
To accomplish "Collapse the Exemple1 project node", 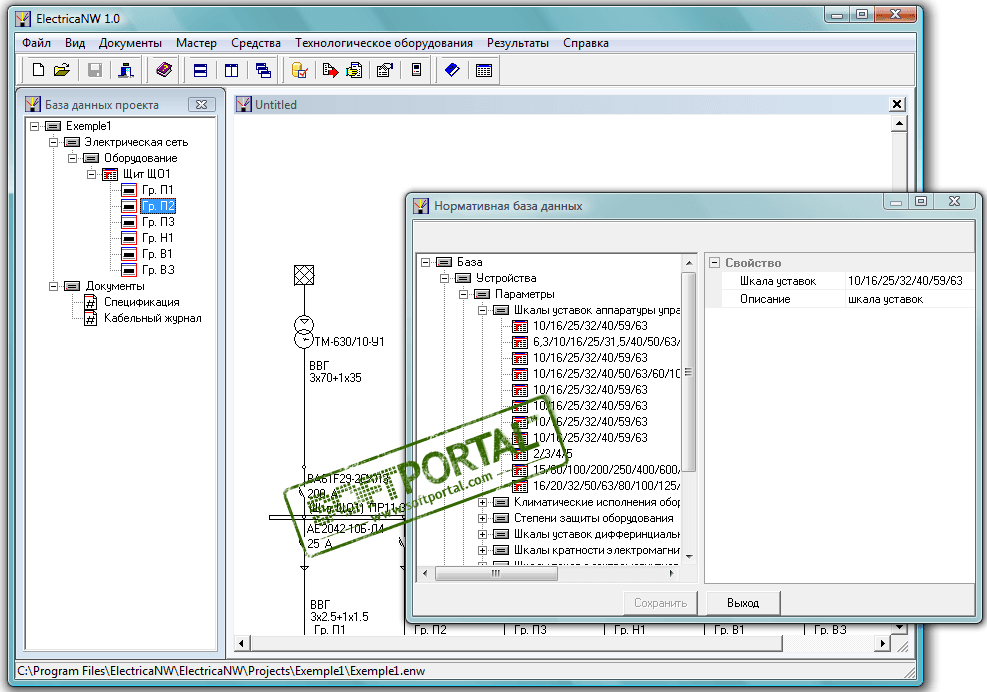I will pos(35,126).
